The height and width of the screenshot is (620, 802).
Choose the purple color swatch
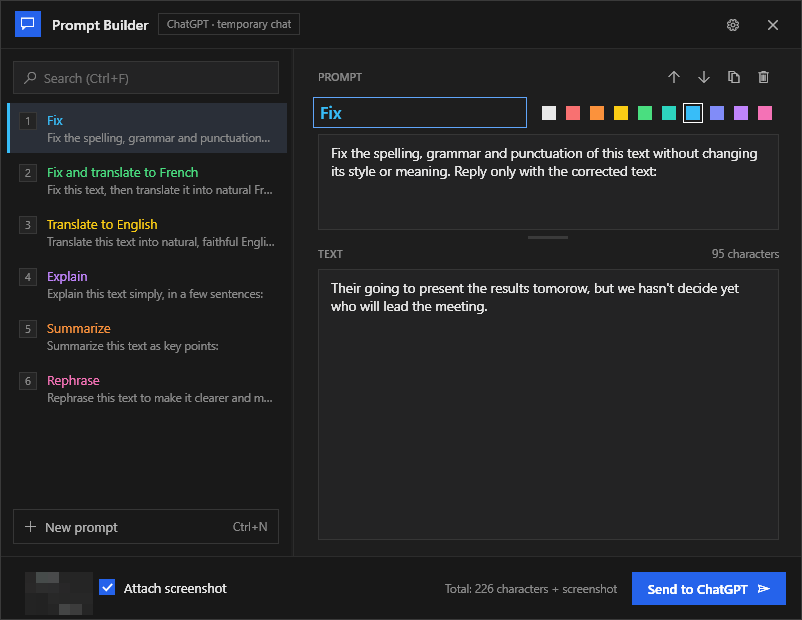(x=741, y=113)
